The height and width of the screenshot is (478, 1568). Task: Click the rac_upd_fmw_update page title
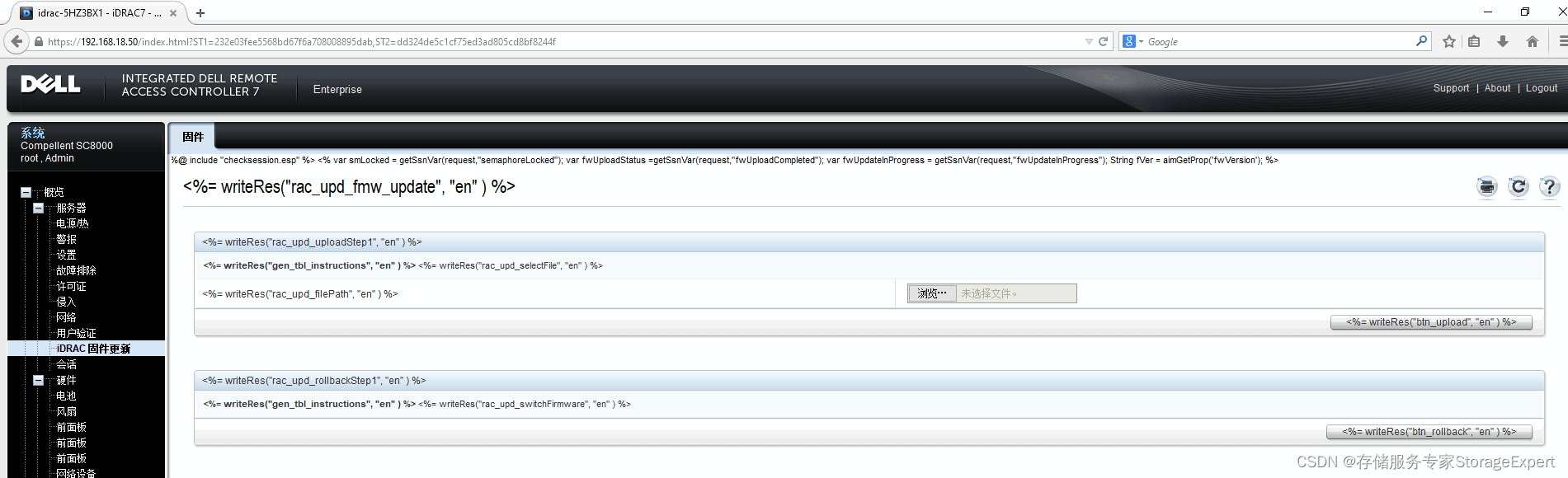349,187
